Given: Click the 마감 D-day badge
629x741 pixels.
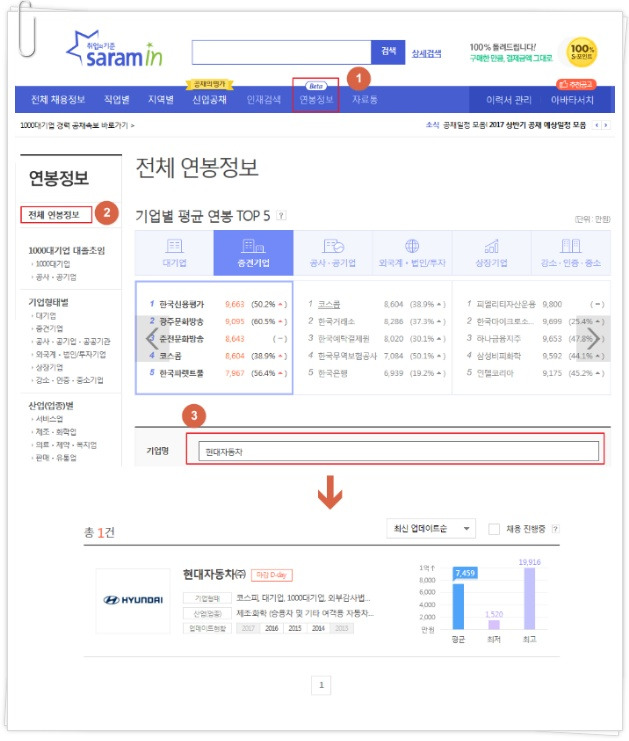Looking at the screenshot, I should tap(272, 575).
